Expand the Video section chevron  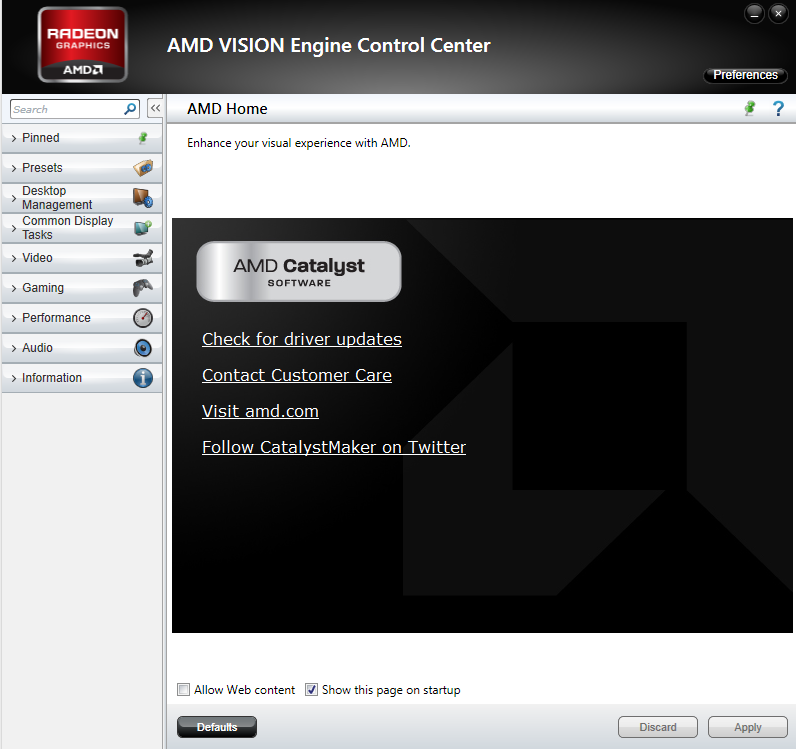[14, 258]
